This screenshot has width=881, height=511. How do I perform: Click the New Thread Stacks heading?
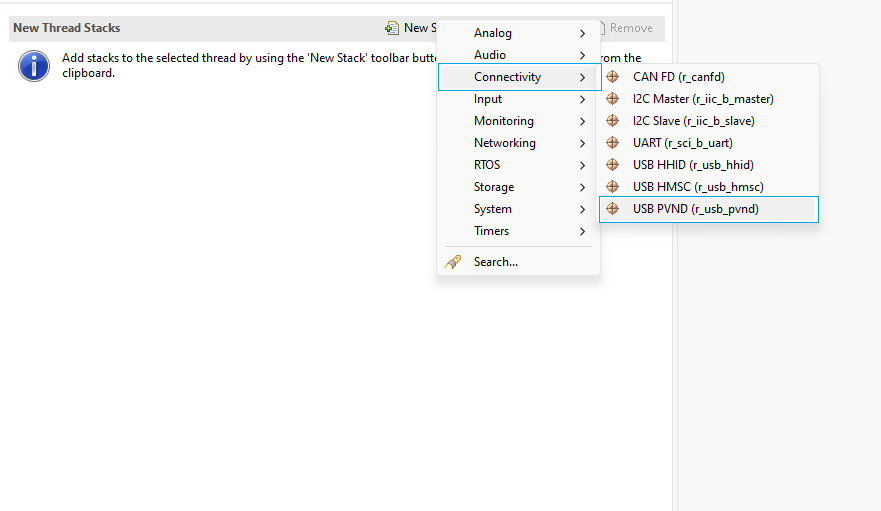(x=67, y=28)
